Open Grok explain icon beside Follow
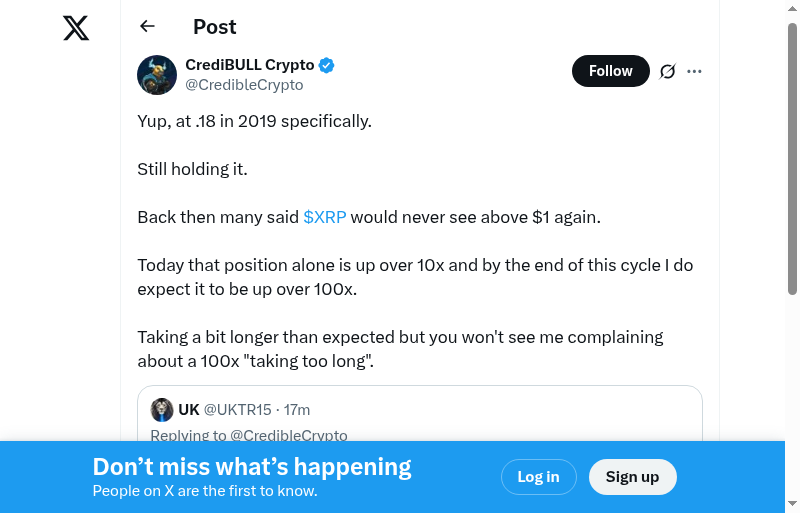The width and height of the screenshot is (800, 513). pos(668,71)
